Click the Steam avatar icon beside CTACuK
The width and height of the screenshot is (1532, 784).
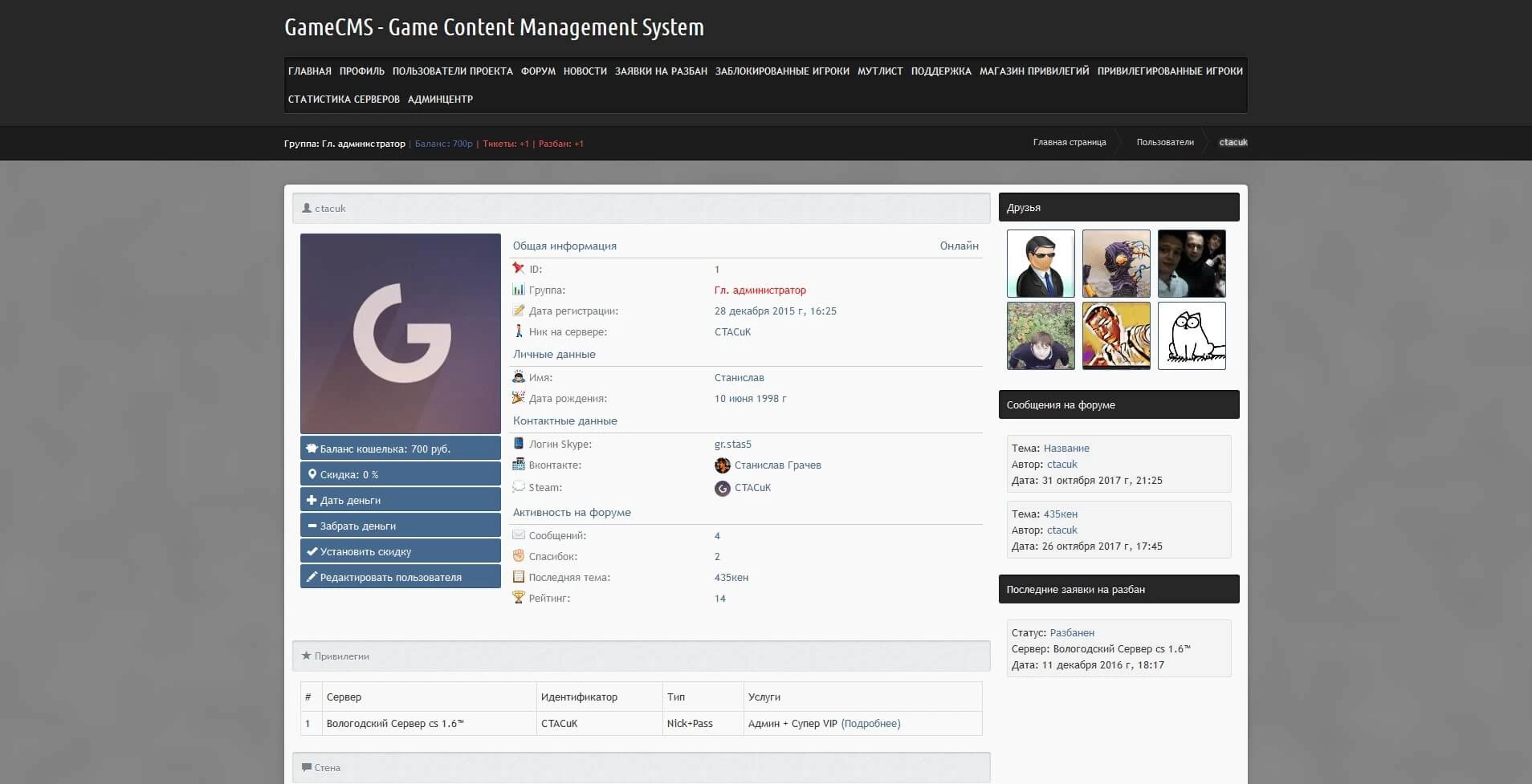[x=722, y=488]
